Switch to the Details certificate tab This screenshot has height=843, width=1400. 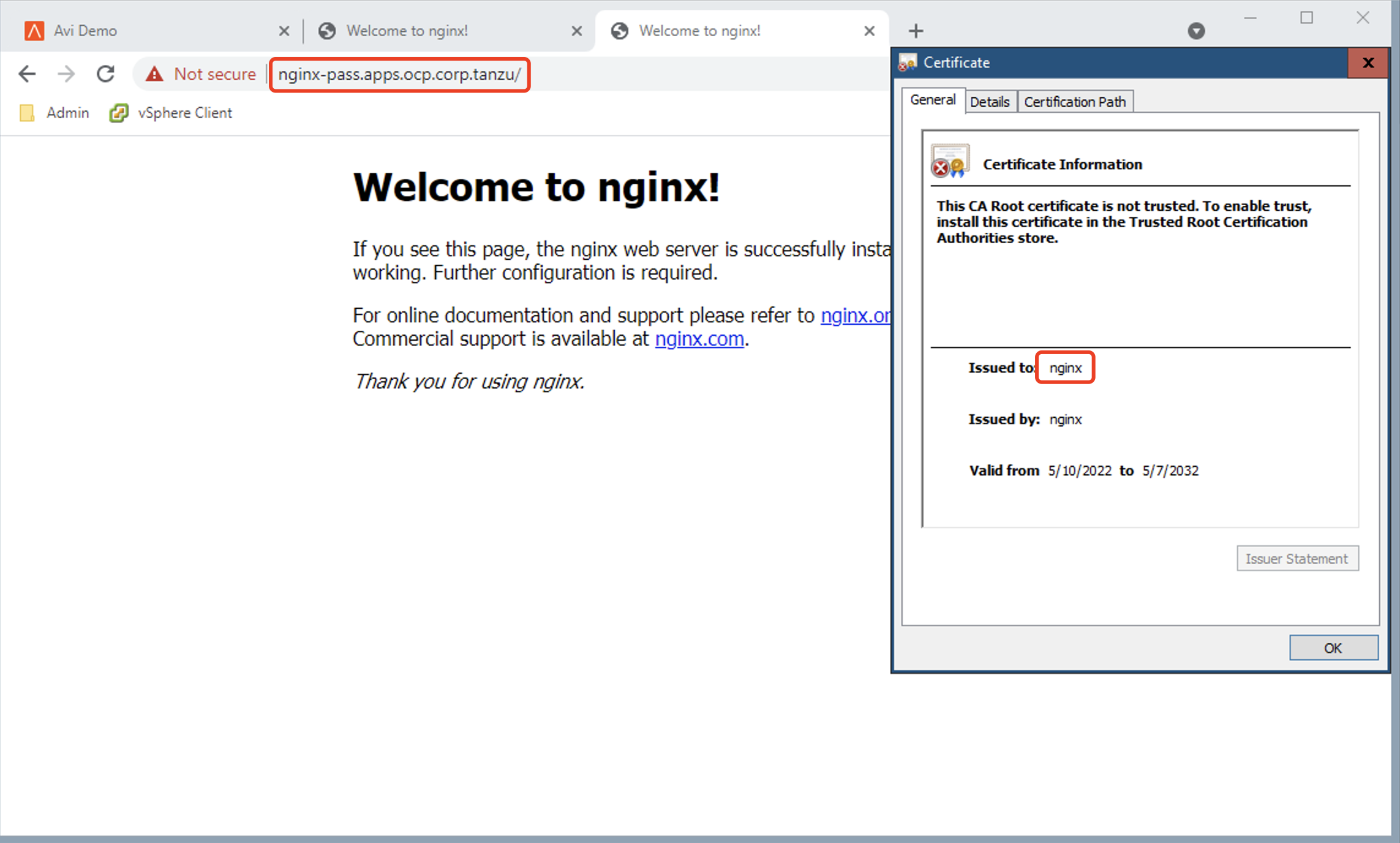[x=989, y=102]
